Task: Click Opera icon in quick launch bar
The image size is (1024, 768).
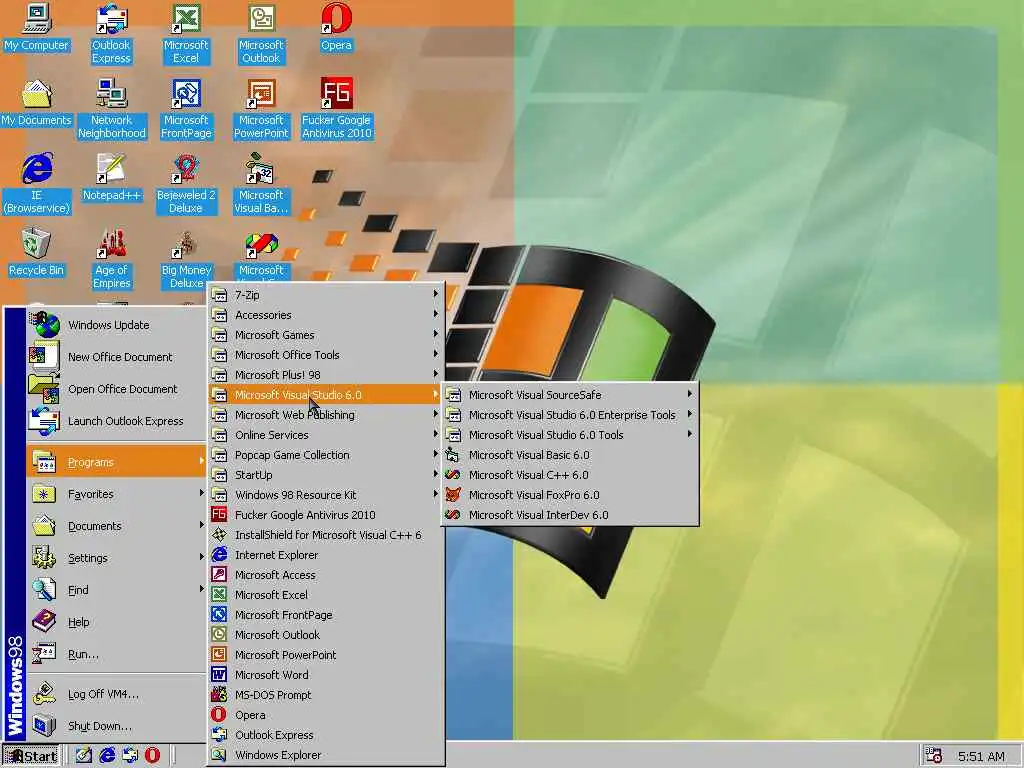Action: coord(152,756)
